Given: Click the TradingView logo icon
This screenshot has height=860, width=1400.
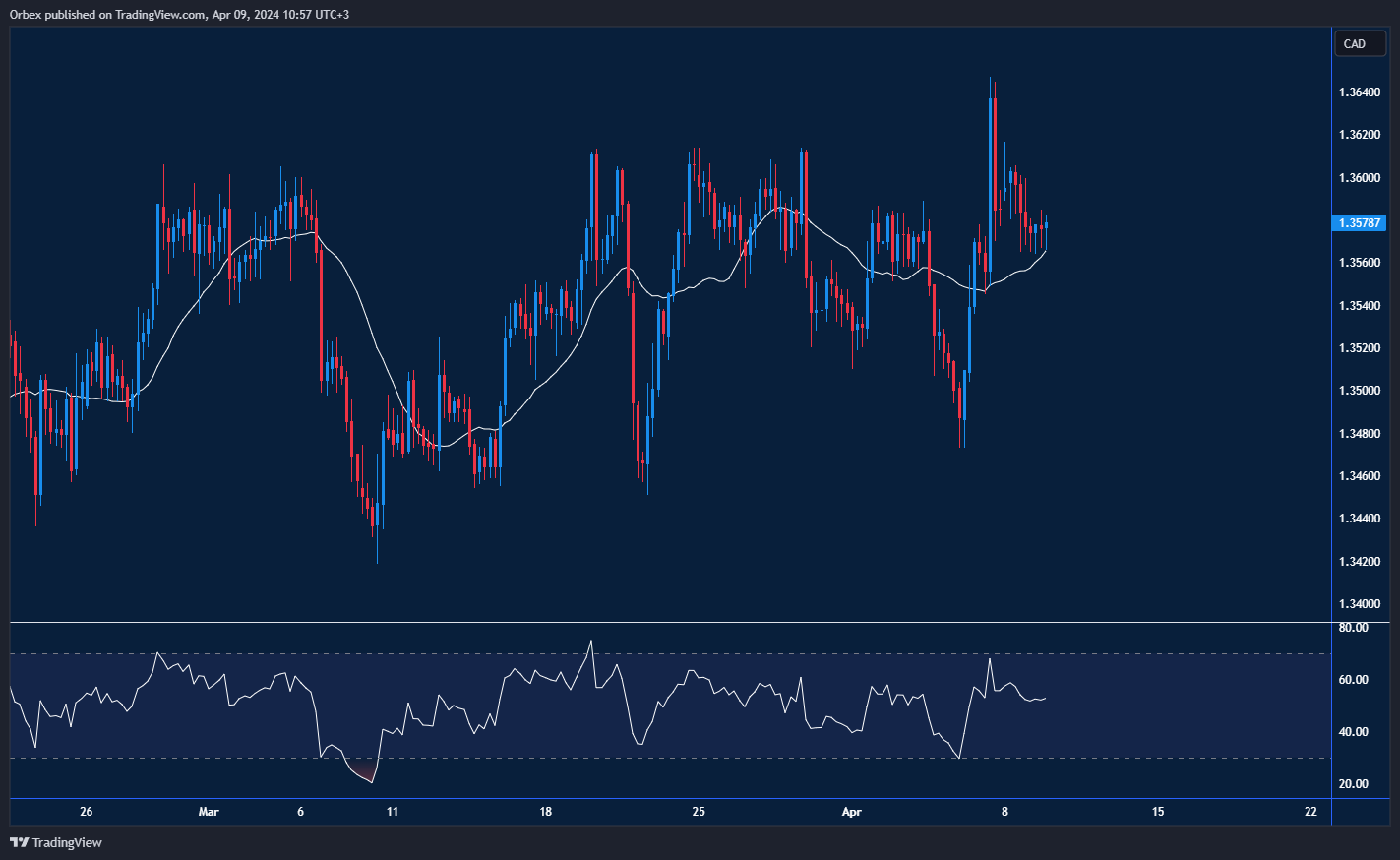Looking at the screenshot, I should (19, 842).
